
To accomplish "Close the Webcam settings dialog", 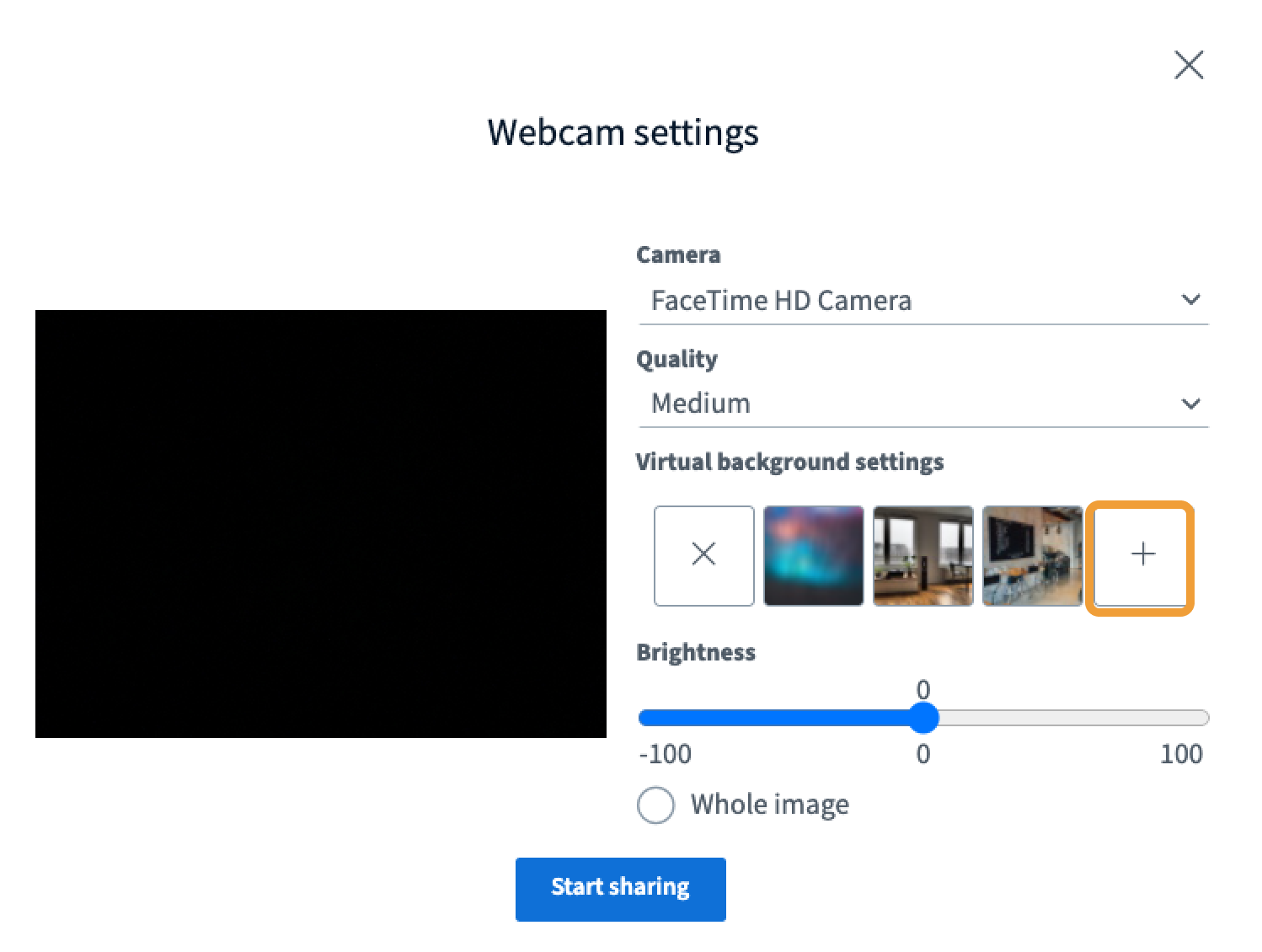I will coord(1189,65).
